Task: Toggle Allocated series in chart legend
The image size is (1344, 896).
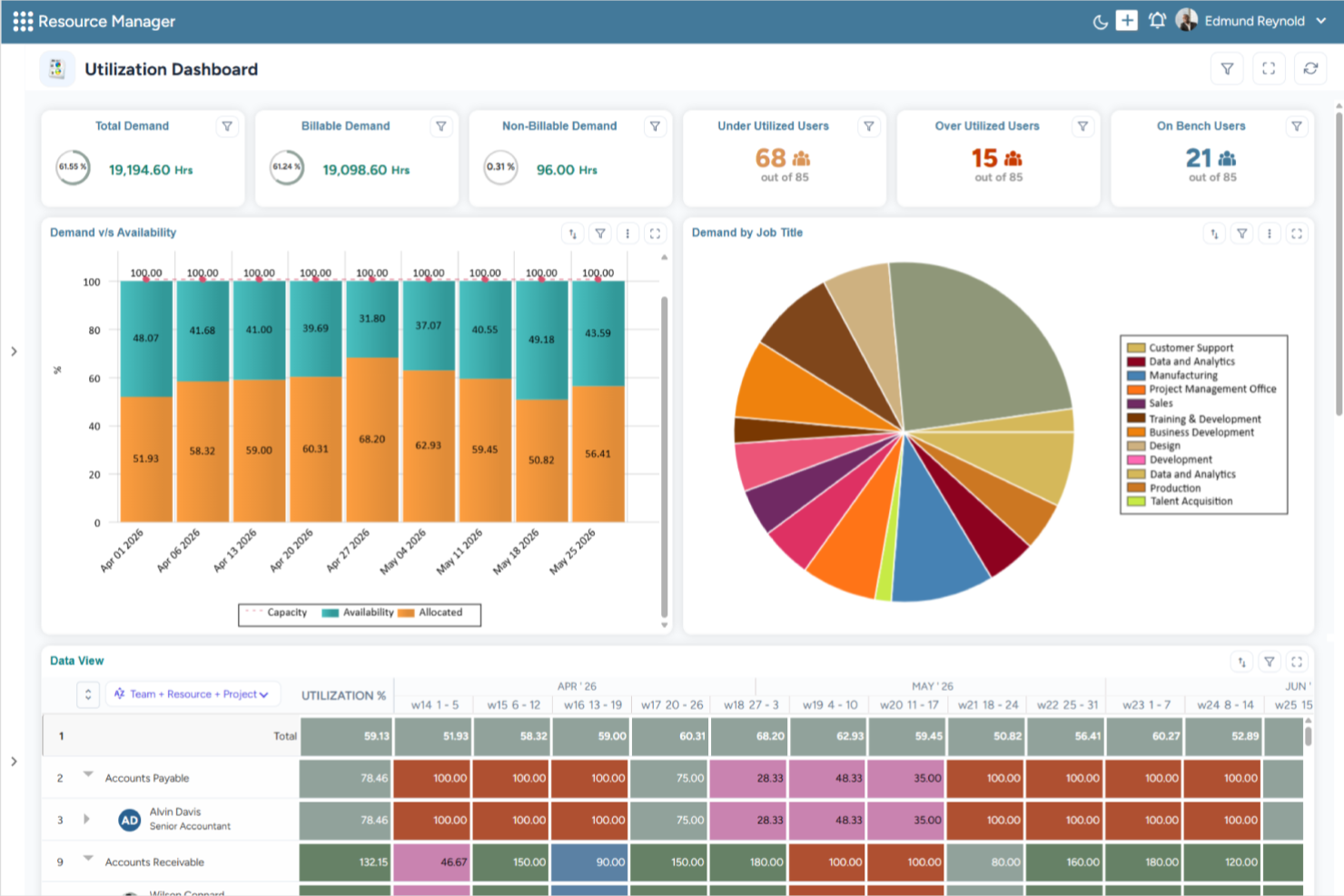Action: point(430,613)
